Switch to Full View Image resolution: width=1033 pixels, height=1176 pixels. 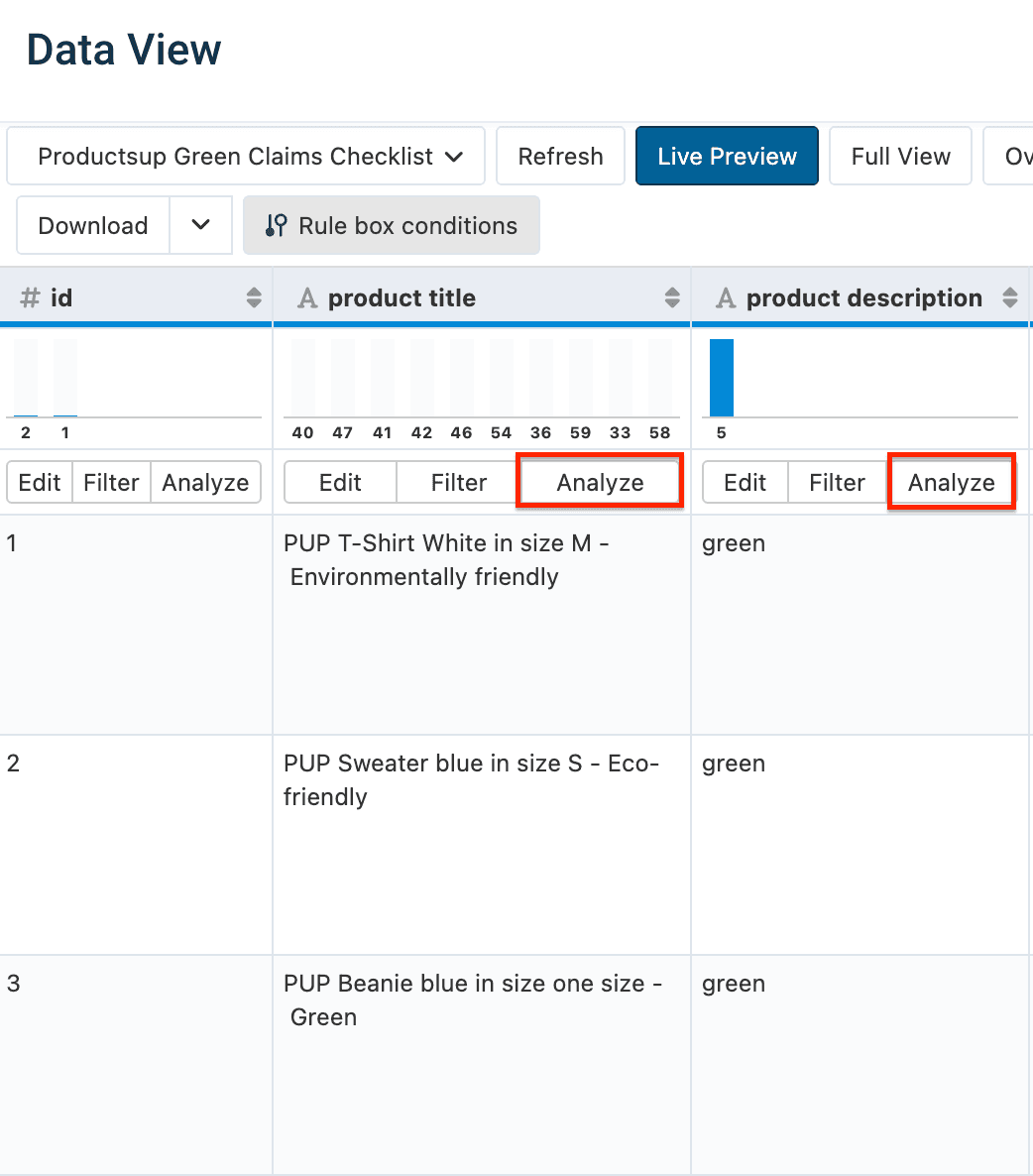point(900,157)
